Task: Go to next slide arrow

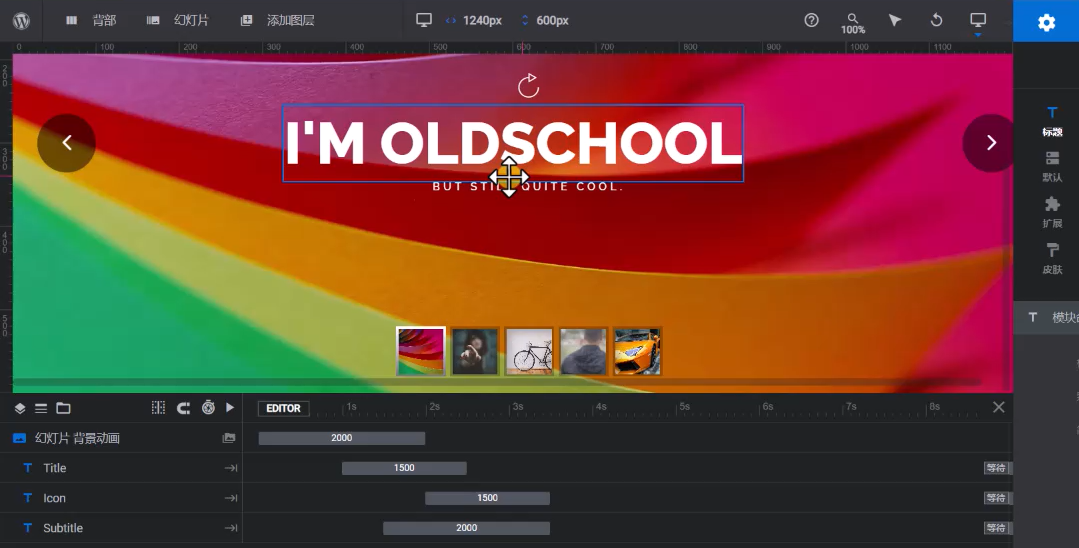Action: point(991,143)
